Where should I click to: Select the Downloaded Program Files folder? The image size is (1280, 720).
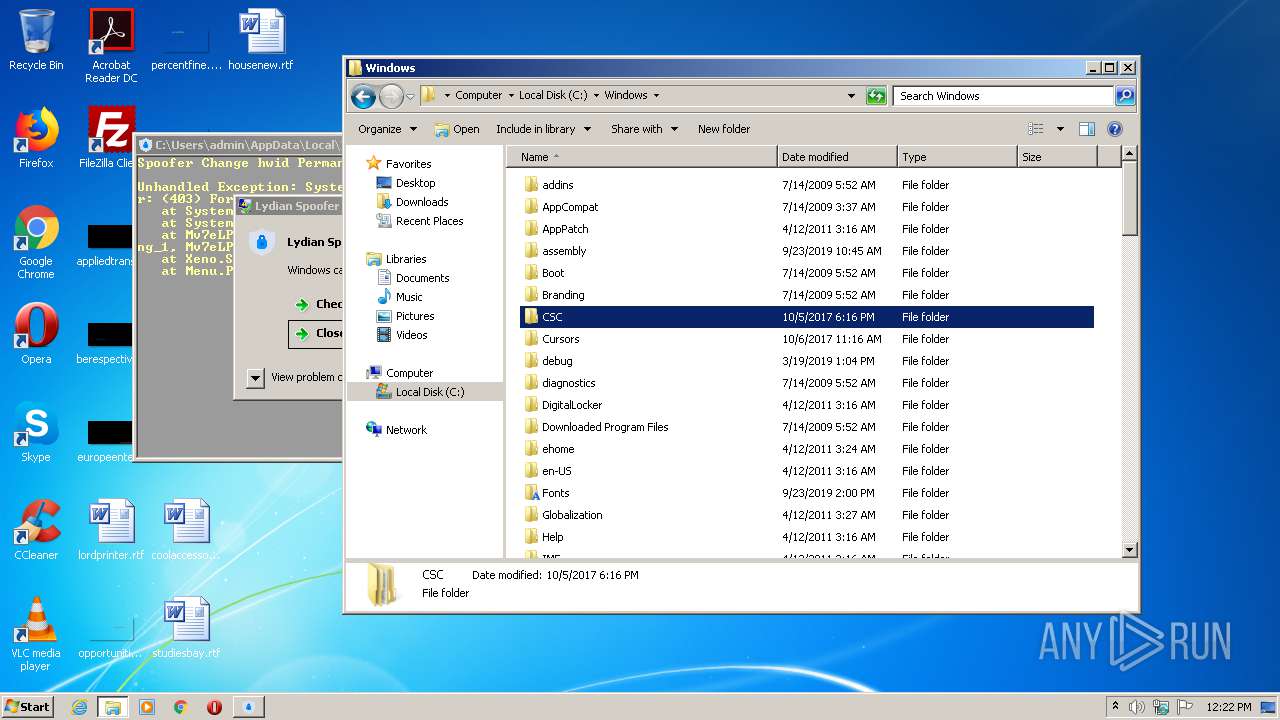605,427
